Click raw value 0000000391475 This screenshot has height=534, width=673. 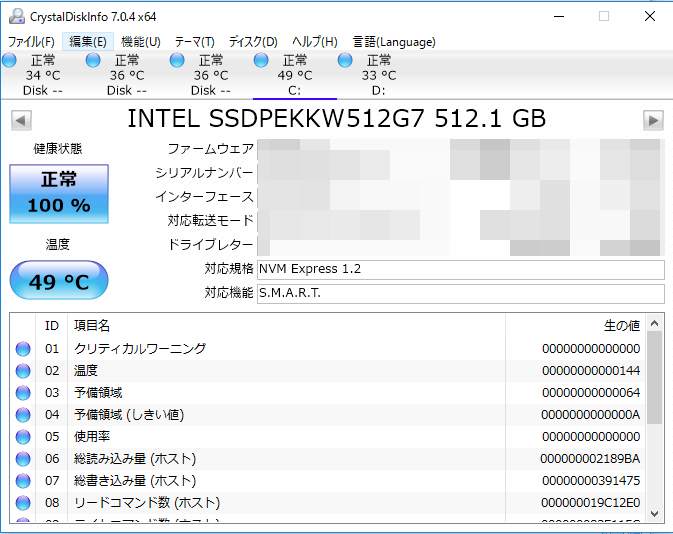591,481
